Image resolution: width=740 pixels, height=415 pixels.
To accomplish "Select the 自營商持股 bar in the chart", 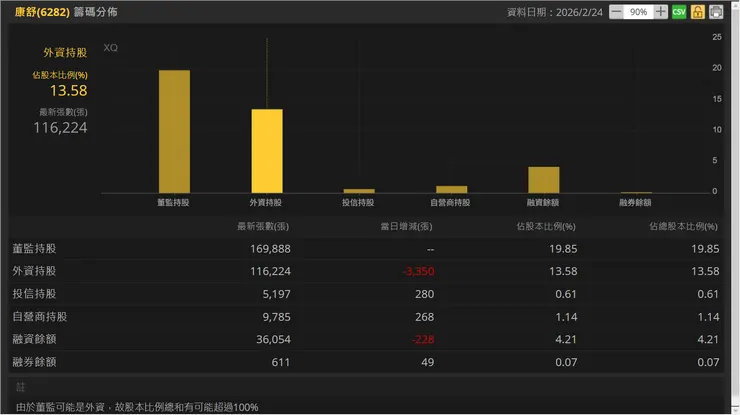I will pos(452,189).
